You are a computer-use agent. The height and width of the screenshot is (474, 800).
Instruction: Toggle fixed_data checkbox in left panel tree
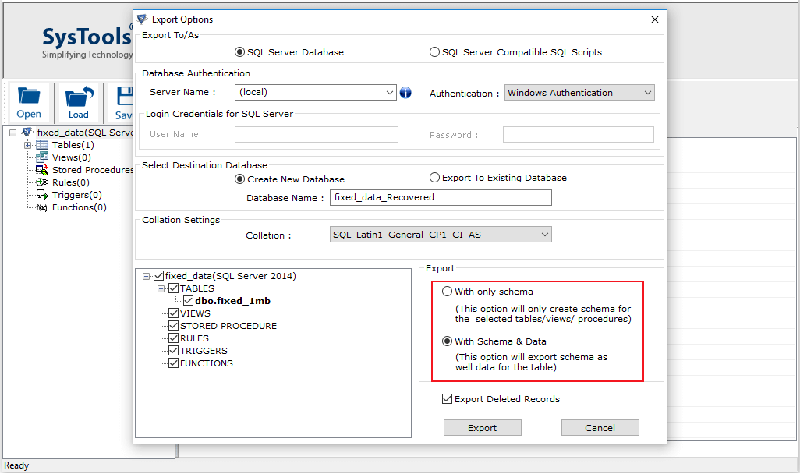coord(13,133)
